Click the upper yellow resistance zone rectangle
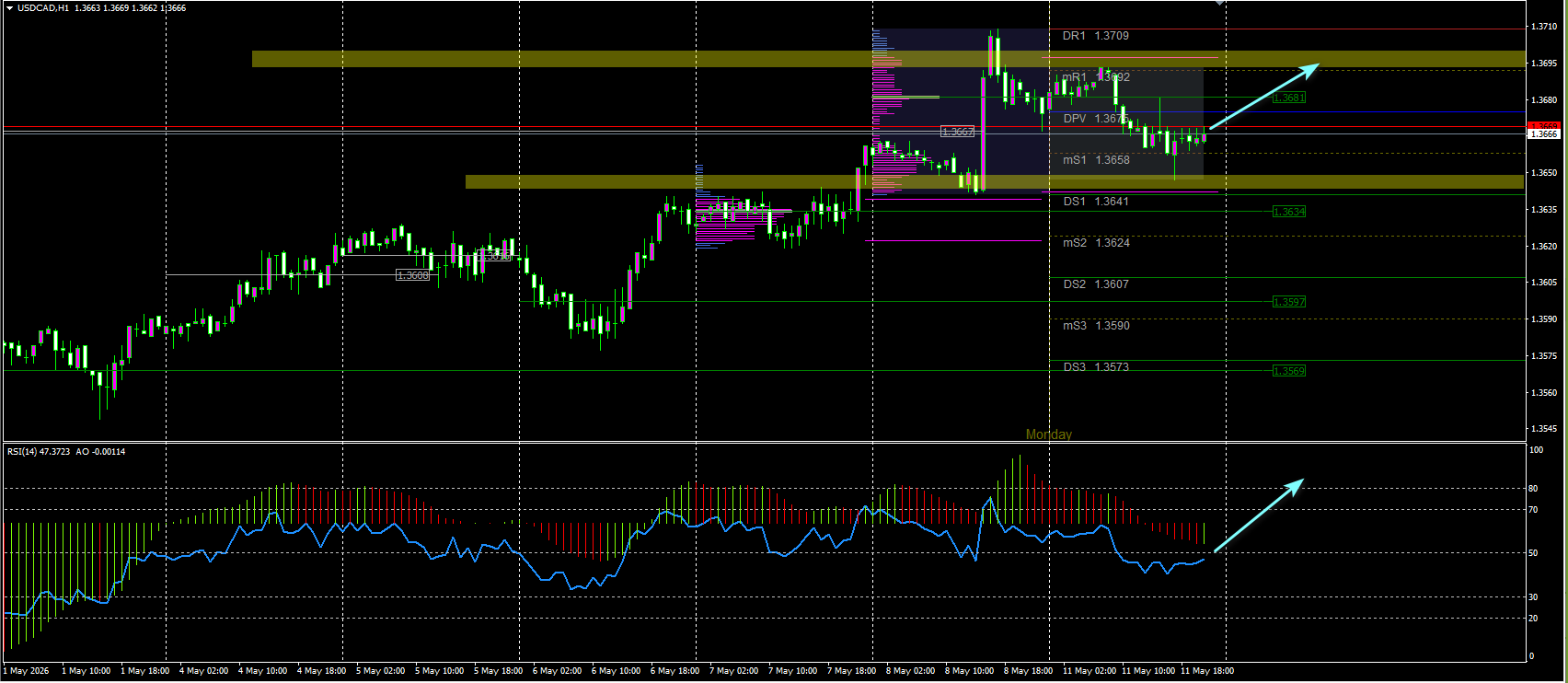This screenshot has height=683, width=1568. 888,59
